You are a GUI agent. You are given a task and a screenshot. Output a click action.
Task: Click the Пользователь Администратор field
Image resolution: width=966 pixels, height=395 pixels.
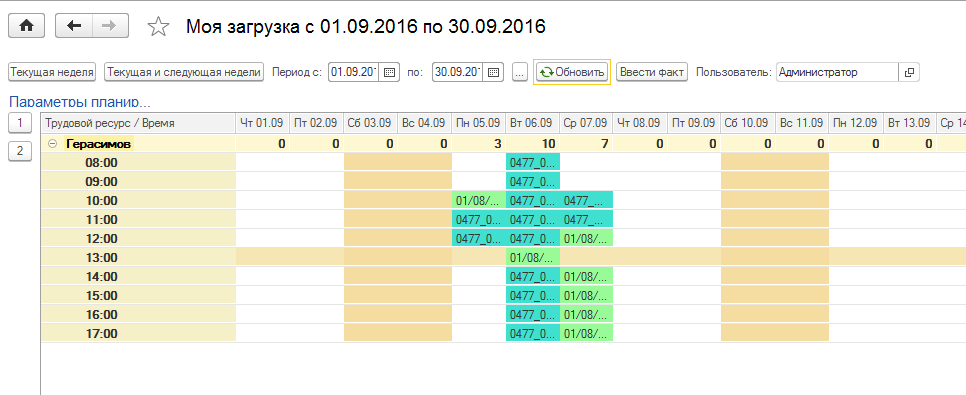[837, 72]
